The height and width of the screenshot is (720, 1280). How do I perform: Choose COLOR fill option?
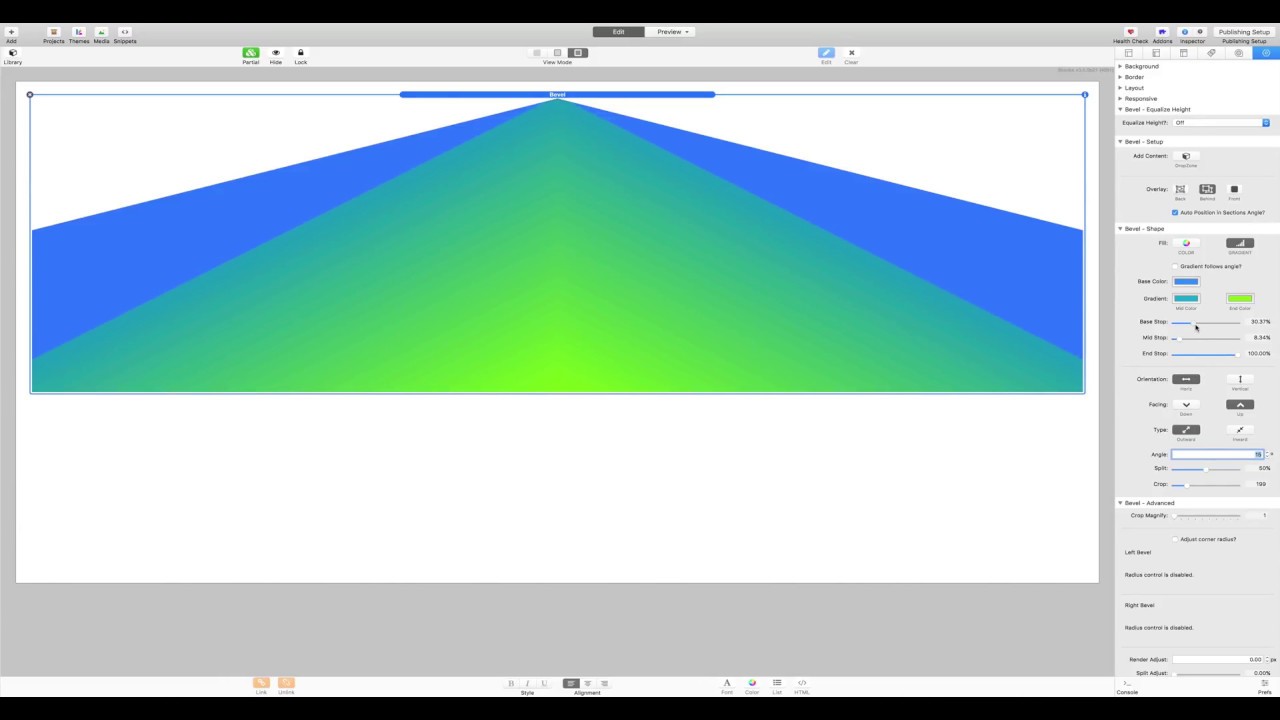(1186, 243)
